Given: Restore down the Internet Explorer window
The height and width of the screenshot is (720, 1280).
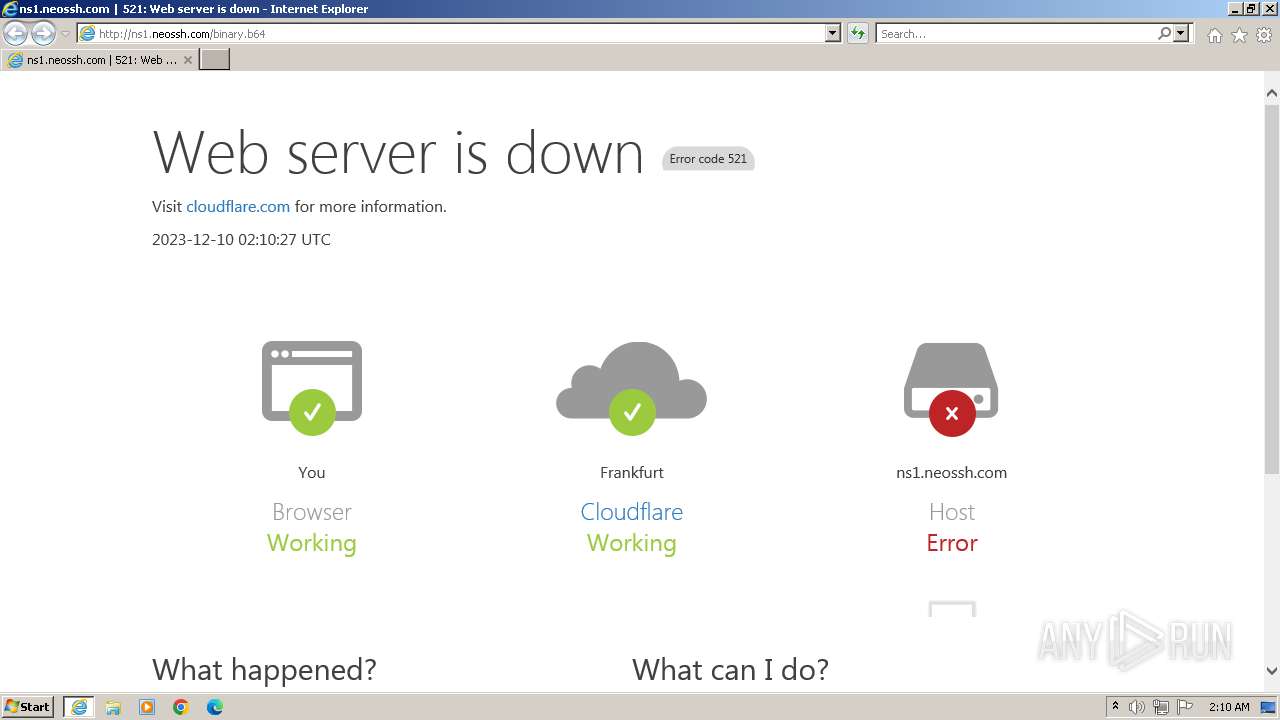Looking at the screenshot, I should click(1252, 9).
